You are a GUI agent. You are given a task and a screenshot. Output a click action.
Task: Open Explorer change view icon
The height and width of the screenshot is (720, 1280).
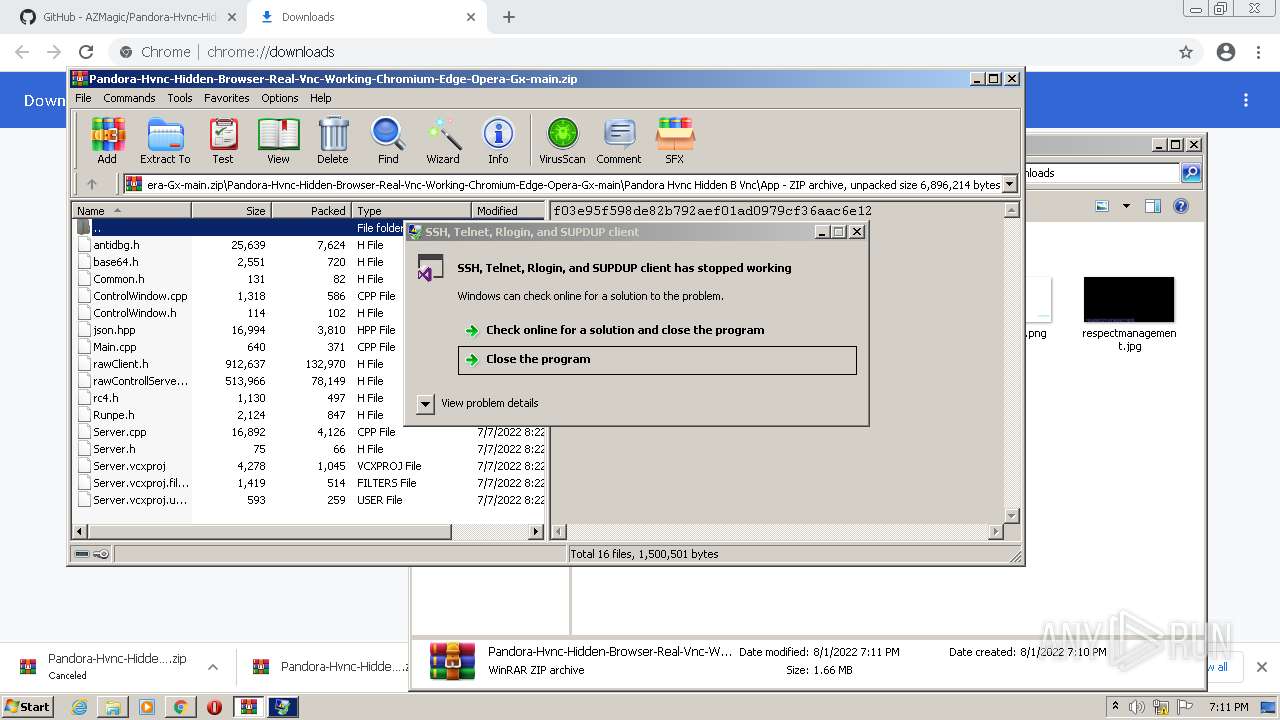[x=1102, y=206]
